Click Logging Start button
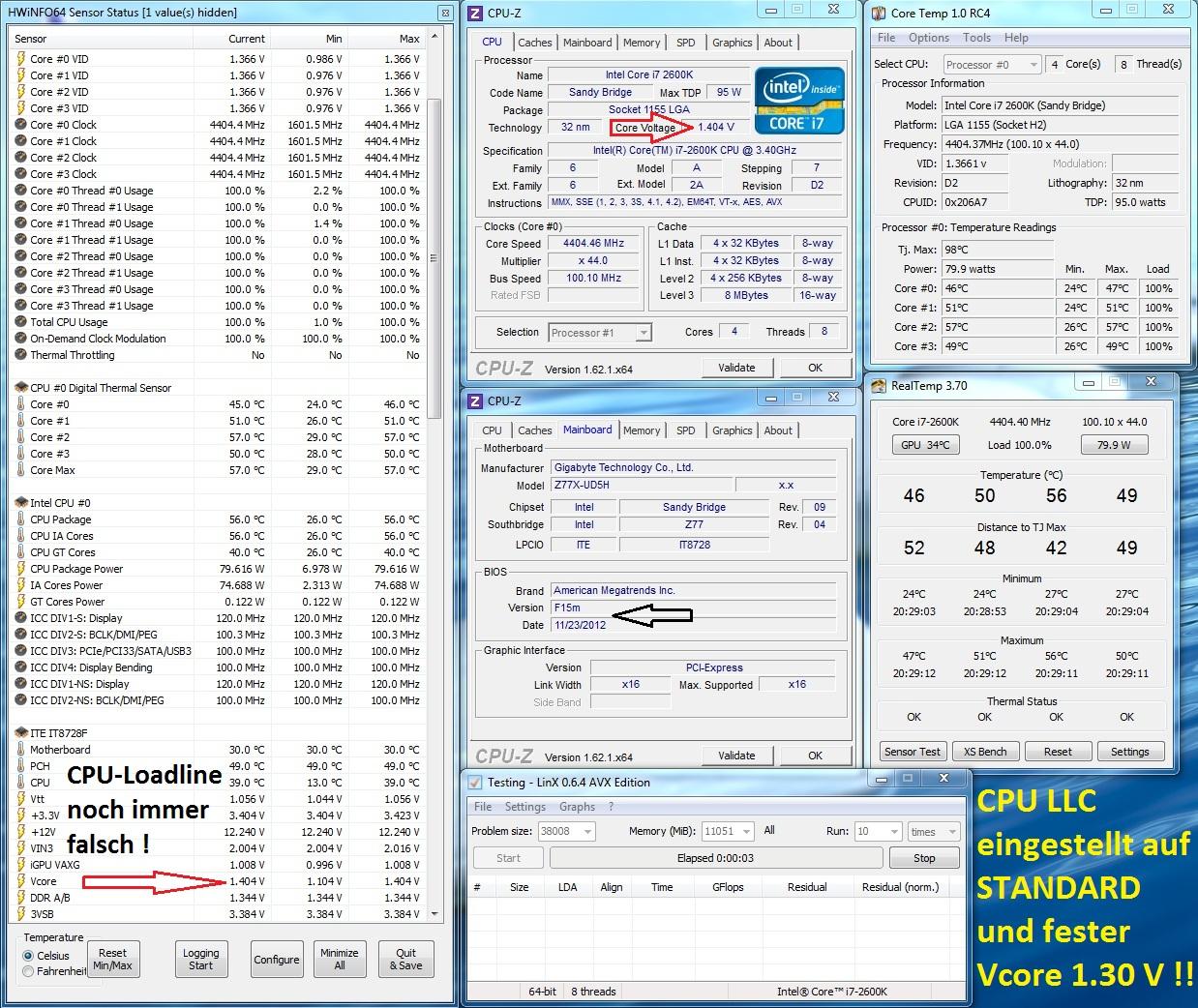 200,960
